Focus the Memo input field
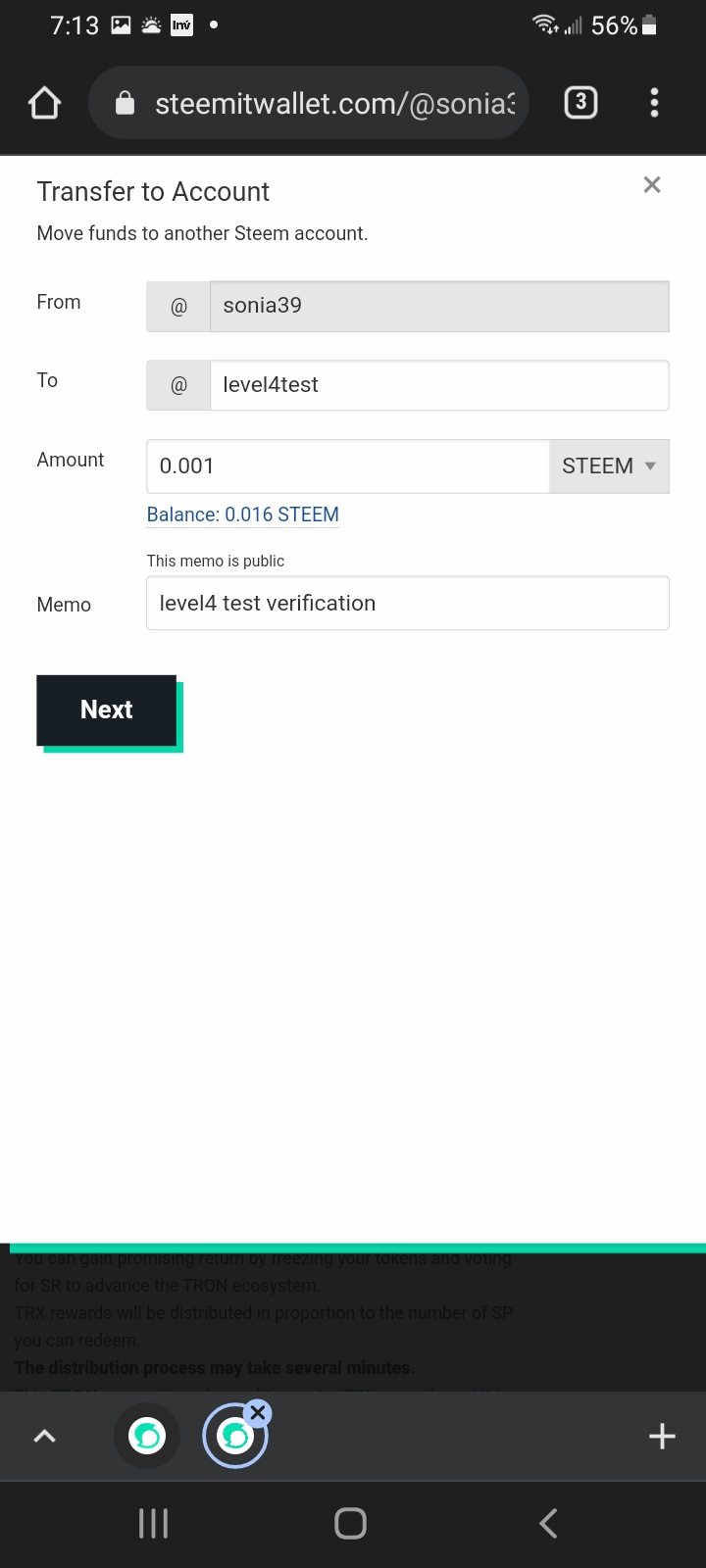Image resolution: width=706 pixels, height=1568 pixels. [408, 603]
